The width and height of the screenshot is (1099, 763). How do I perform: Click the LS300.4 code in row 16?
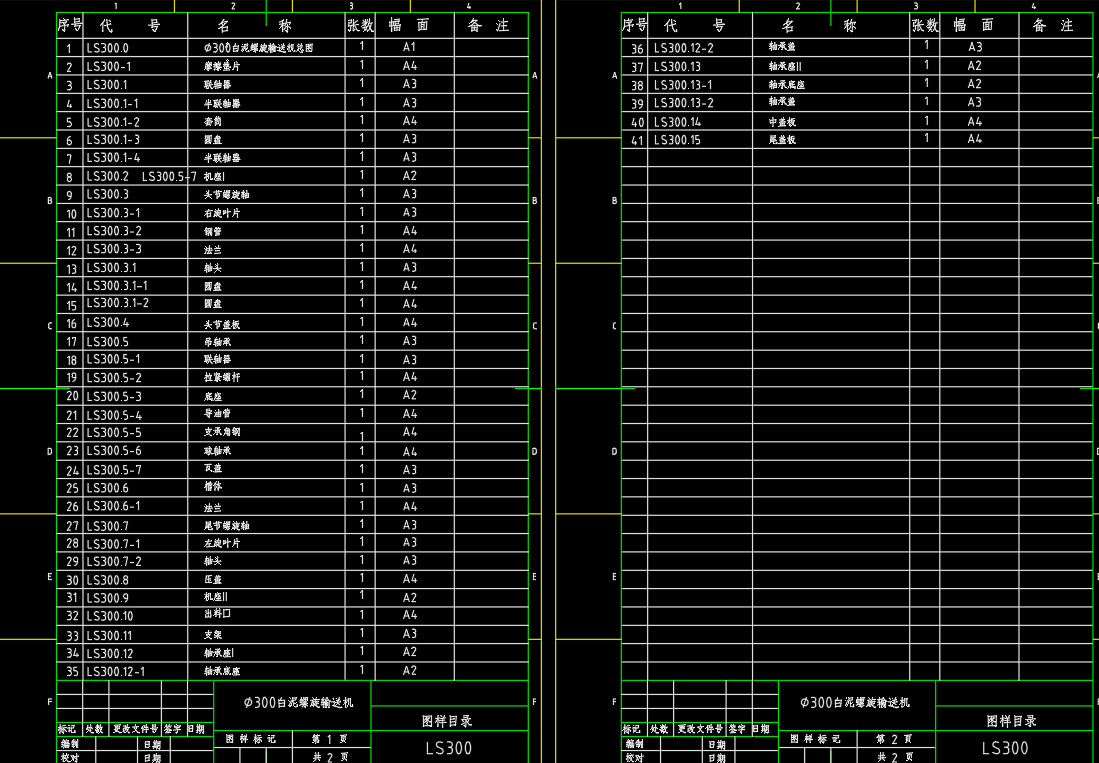pos(107,323)
